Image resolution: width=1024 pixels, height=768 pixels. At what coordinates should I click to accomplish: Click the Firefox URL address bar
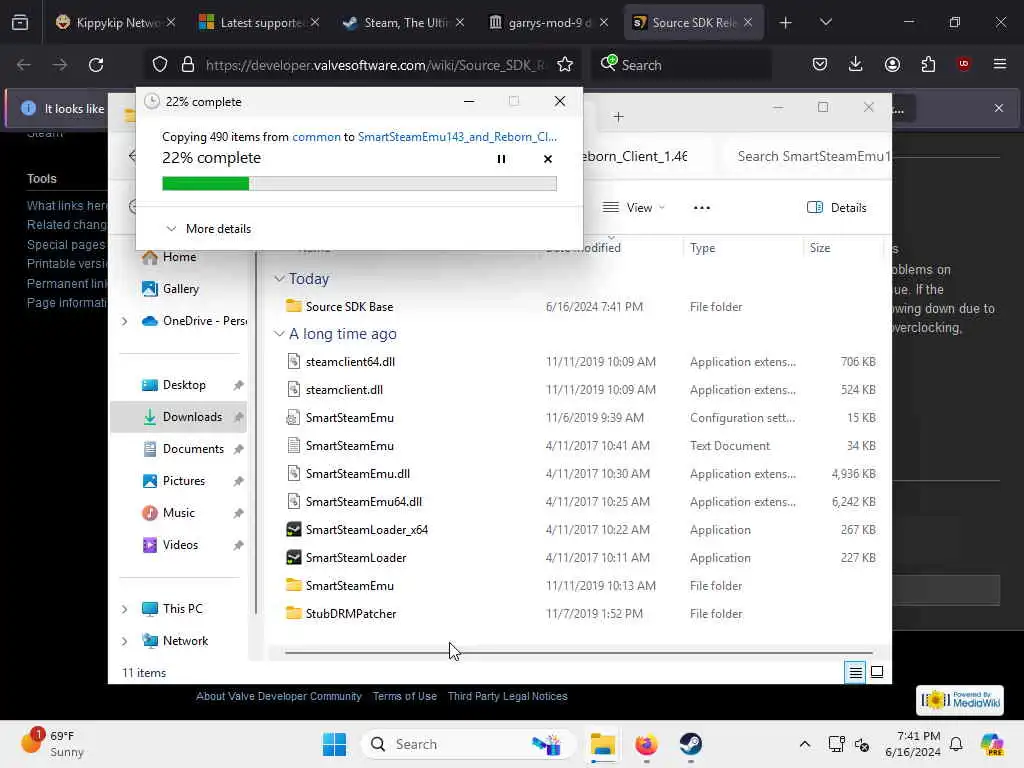[375, 65]
